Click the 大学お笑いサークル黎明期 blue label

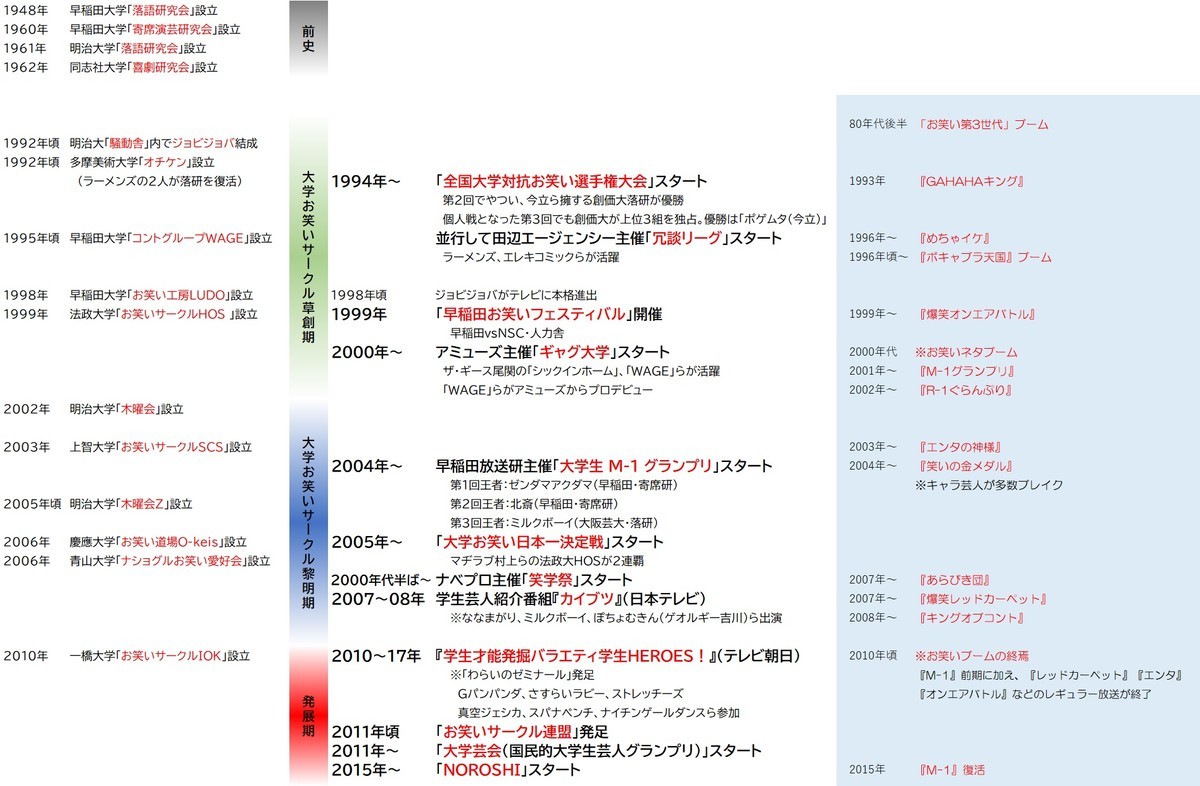[x=308, y=521]
